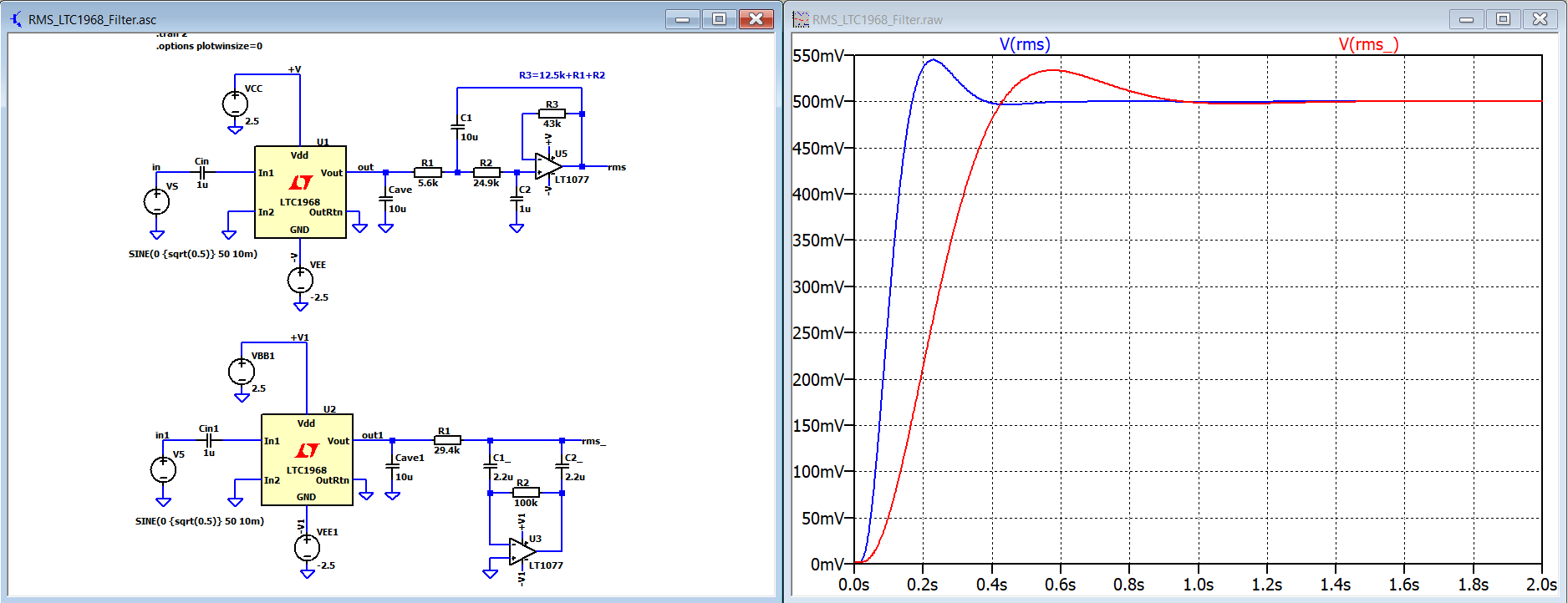The image size is (1568, 603).
Task: Click the +V1 supply net label
Action: tap(299, 337)
